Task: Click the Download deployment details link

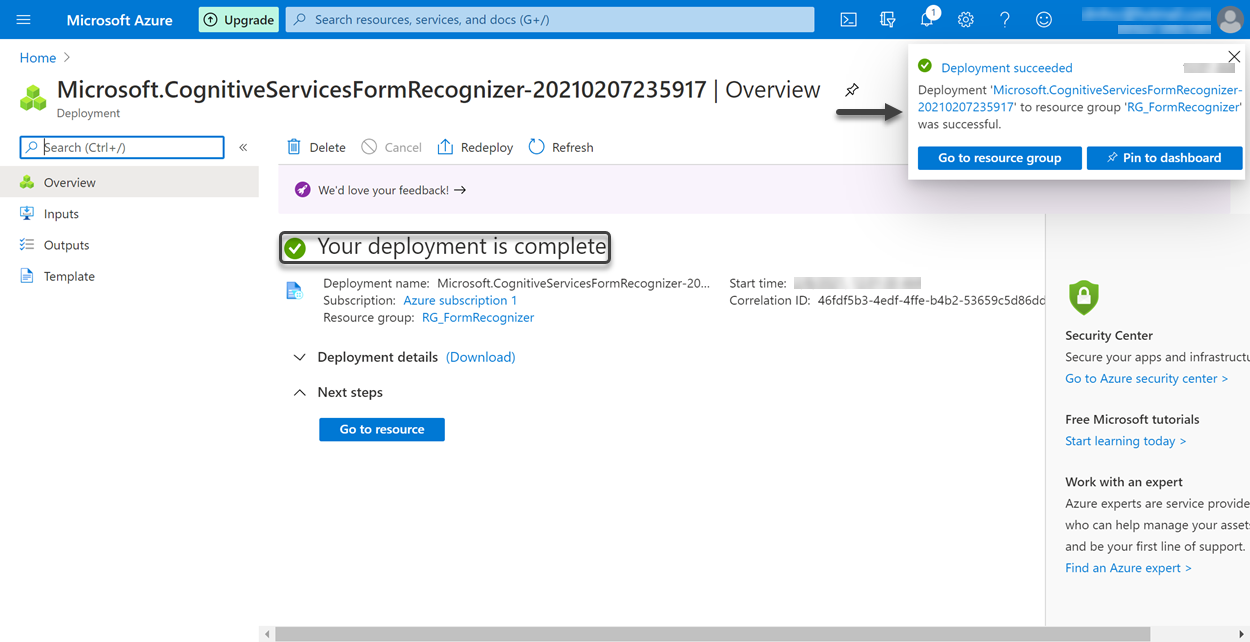Action: (x=481, y=357)
